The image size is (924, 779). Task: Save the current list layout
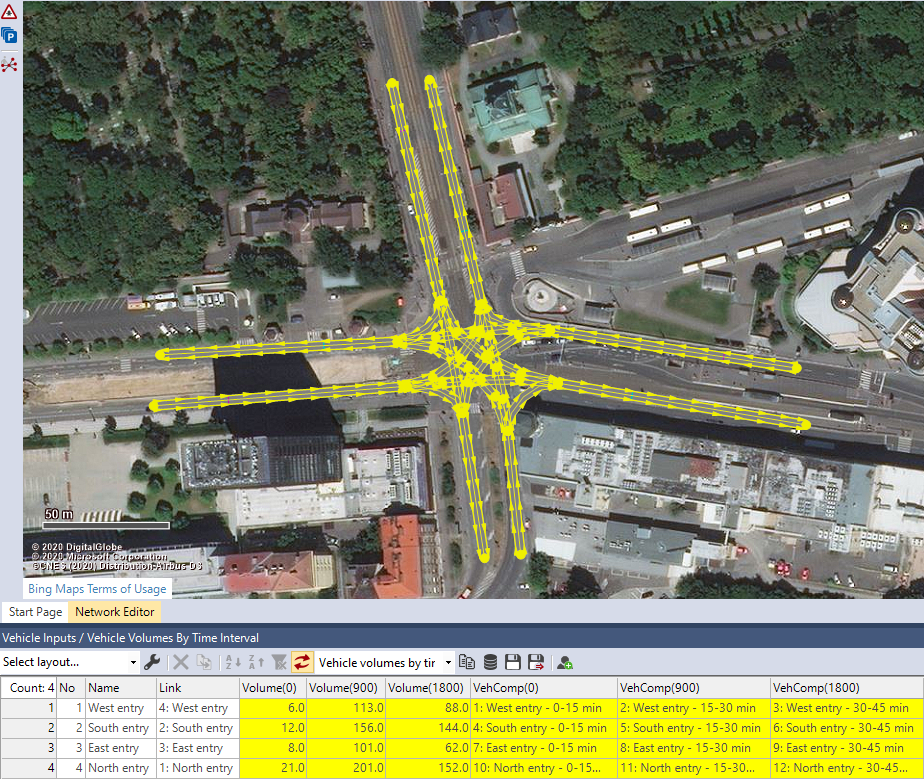coord(514,661)
